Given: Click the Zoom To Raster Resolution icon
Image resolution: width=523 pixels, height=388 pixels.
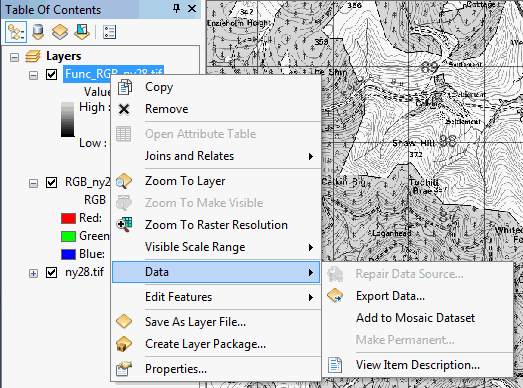Looking at the screenshot, I should (x=124, y=225).
